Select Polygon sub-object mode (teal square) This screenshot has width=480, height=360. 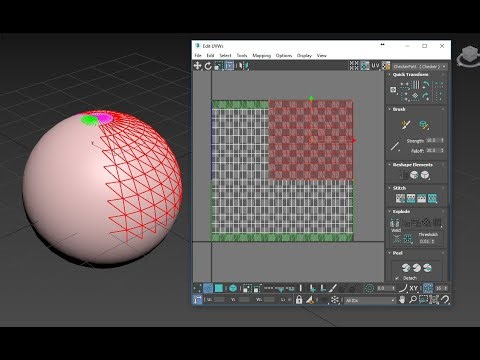tap(219, 288)
